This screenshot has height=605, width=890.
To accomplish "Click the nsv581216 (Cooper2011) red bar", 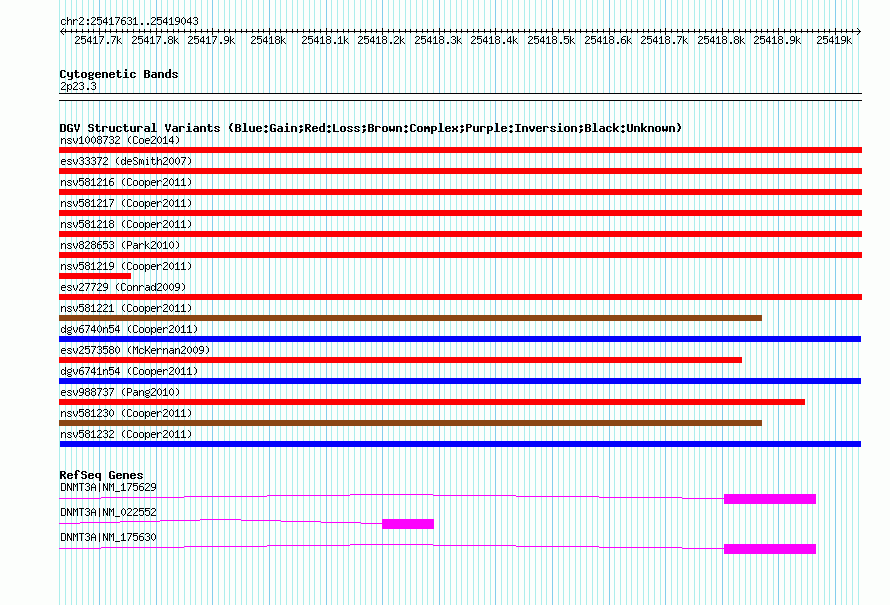I will pyautogui.click(x=460, y=192).
